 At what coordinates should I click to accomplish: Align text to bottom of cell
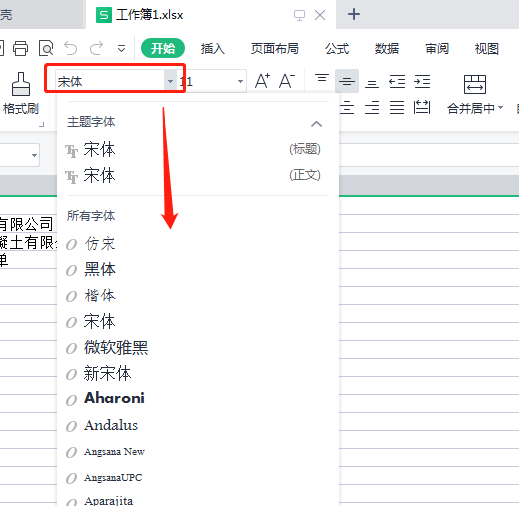tap(372, 84)
